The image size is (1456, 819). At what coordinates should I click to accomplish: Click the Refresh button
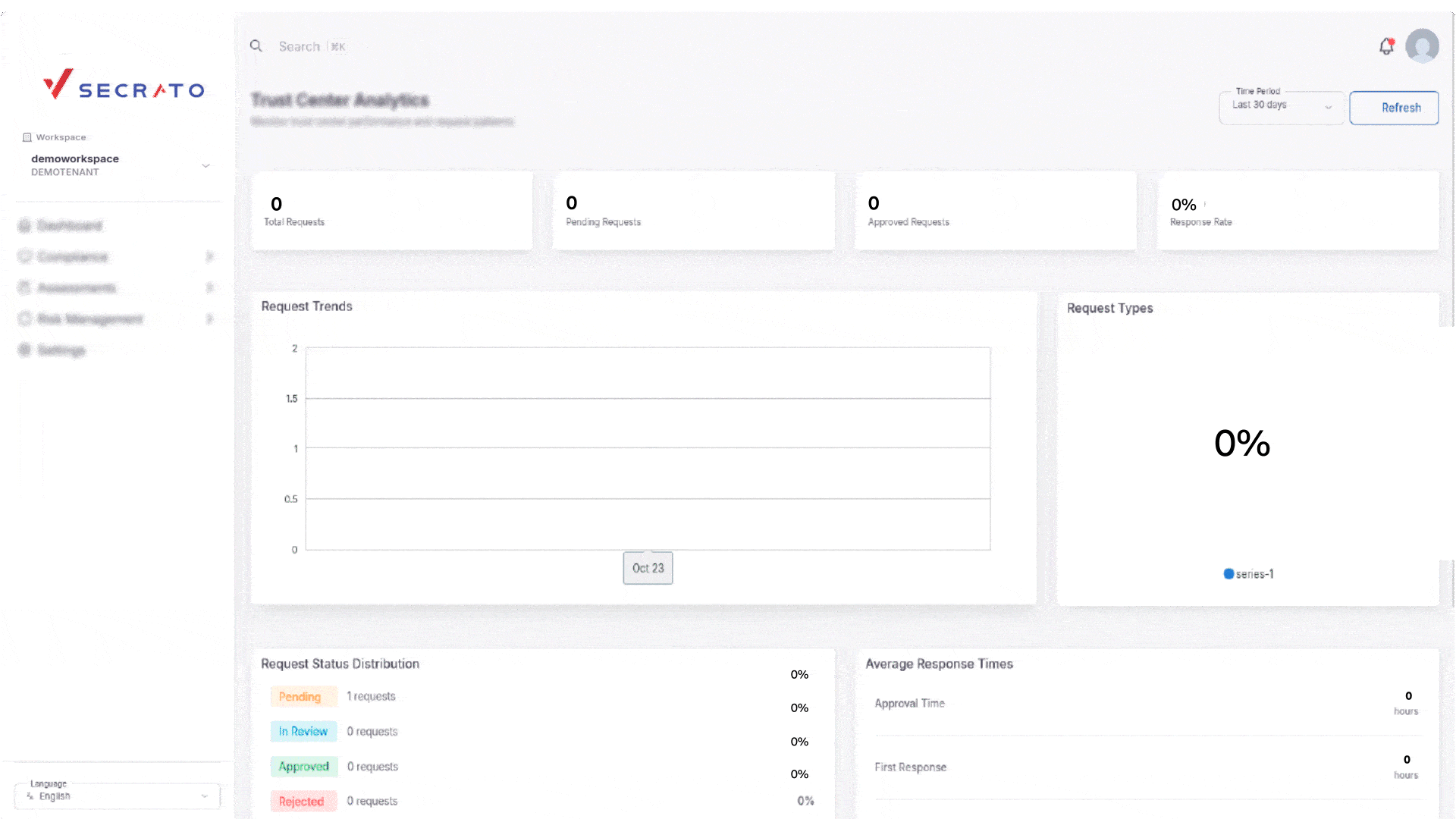pyautogui.click(x=1393, y=108)
